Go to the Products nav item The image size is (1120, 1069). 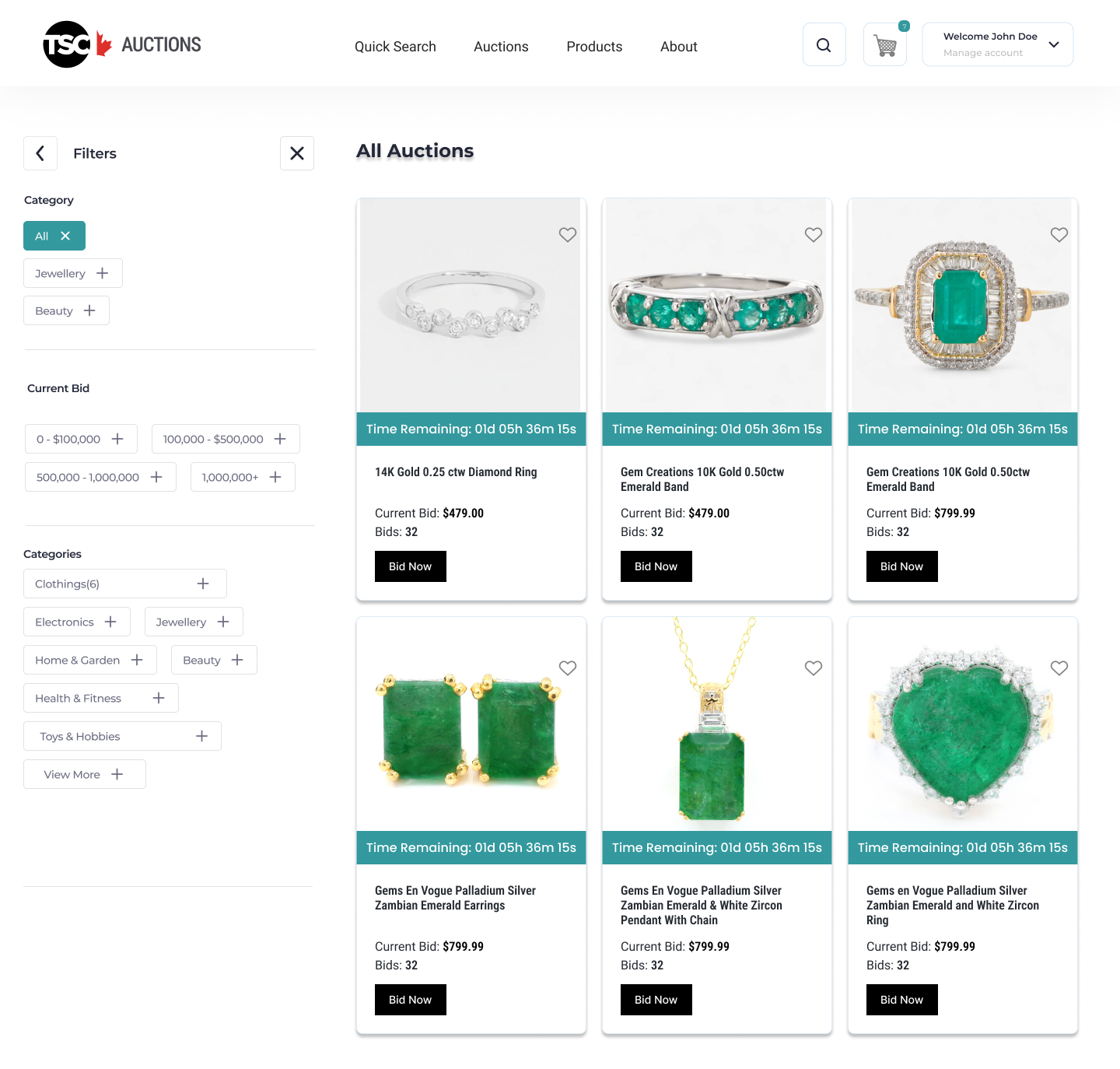[x=594, y=47]
